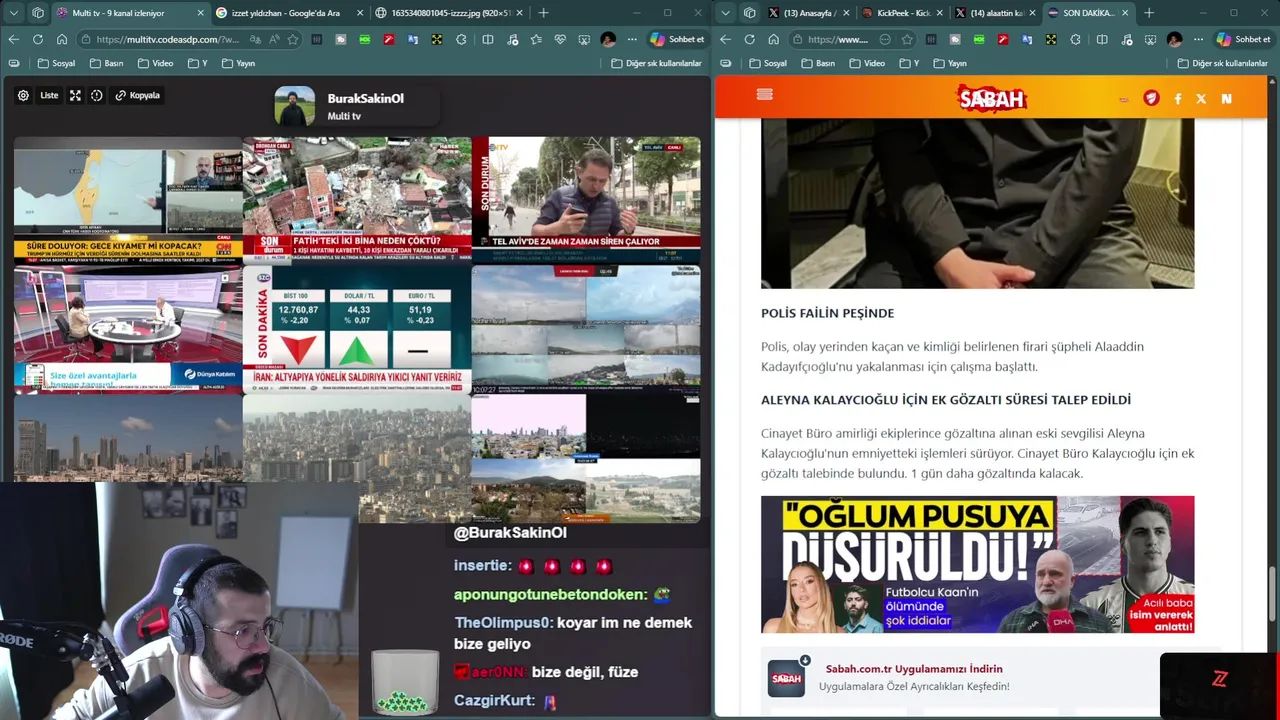Start read aloud in the Multi tv address bar

click(275, 39)
